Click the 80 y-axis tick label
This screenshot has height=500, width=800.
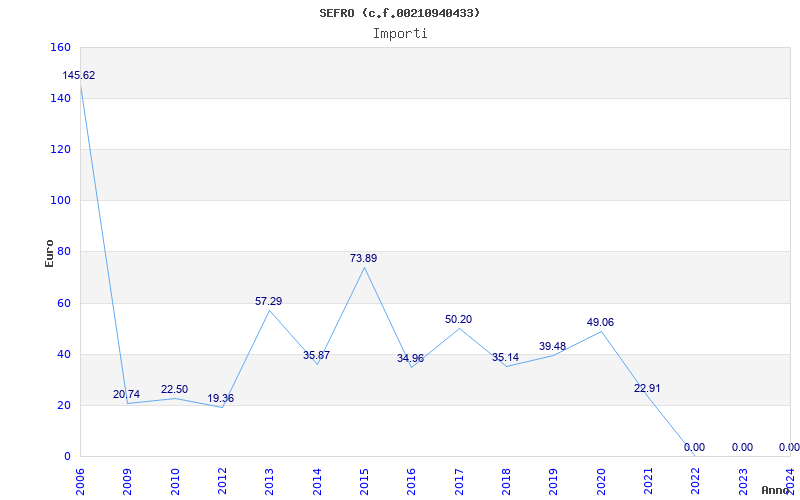point(63,252)
